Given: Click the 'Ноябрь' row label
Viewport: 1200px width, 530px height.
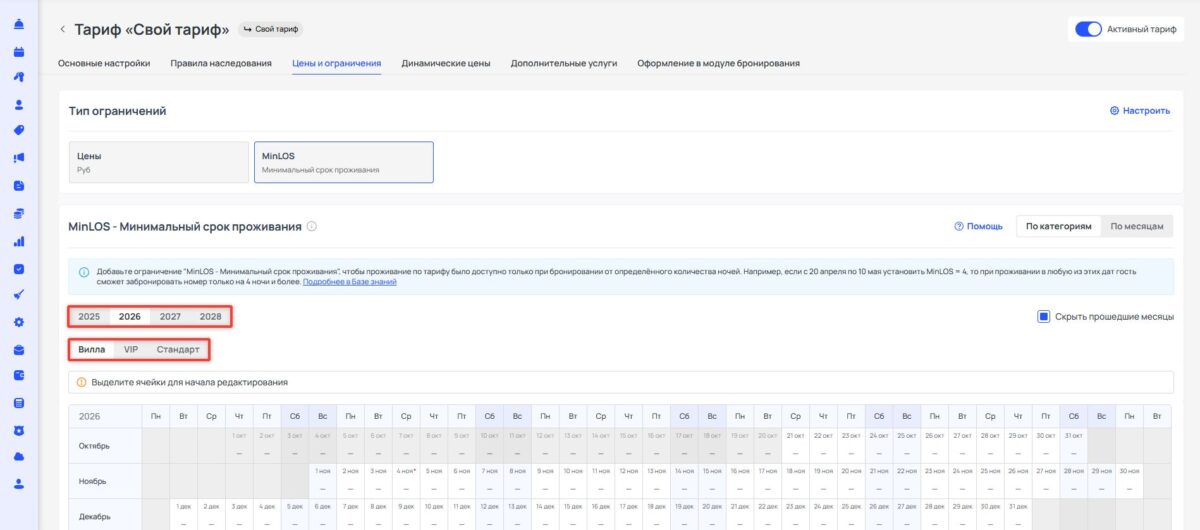Looking at the screenshot, I should pos(105,481).
